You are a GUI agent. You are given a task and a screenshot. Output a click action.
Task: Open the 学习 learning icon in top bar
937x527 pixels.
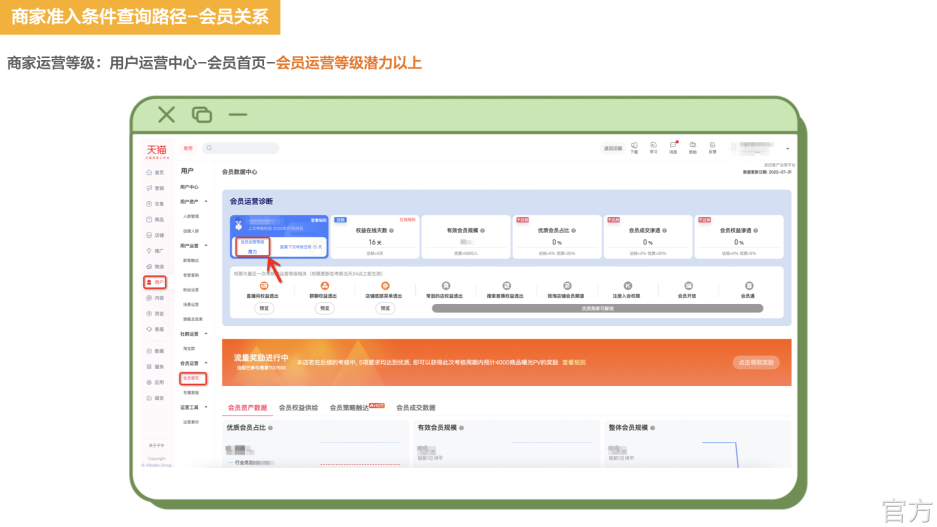click(653, 146)
